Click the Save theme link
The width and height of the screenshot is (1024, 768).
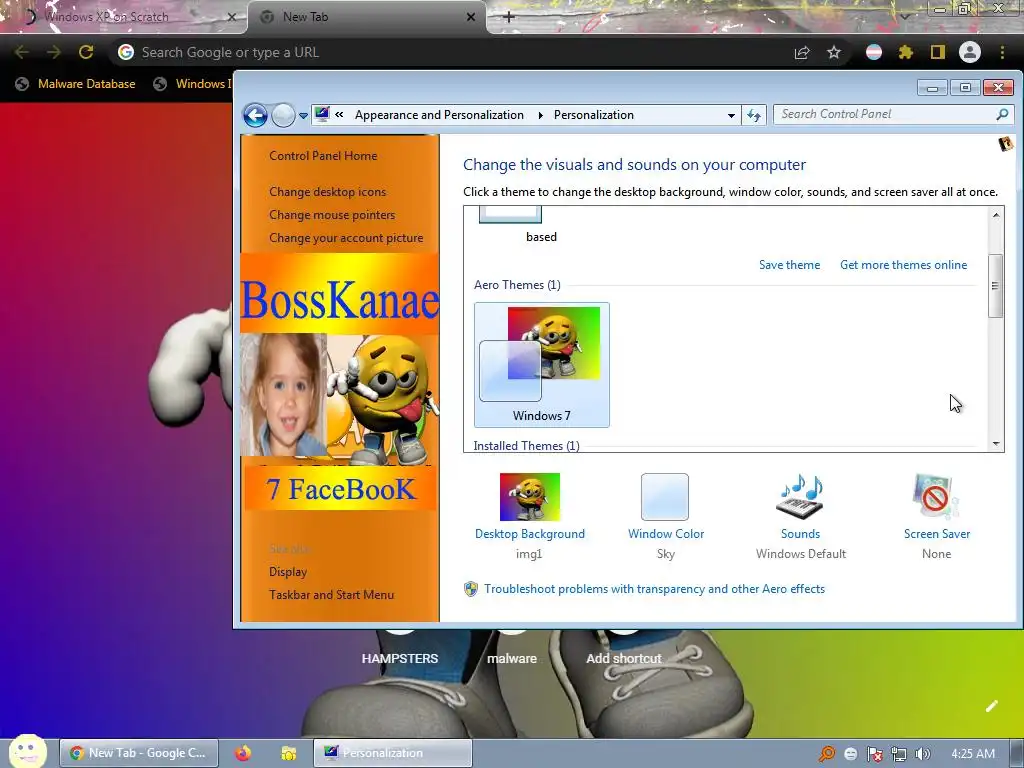point(789,264)
